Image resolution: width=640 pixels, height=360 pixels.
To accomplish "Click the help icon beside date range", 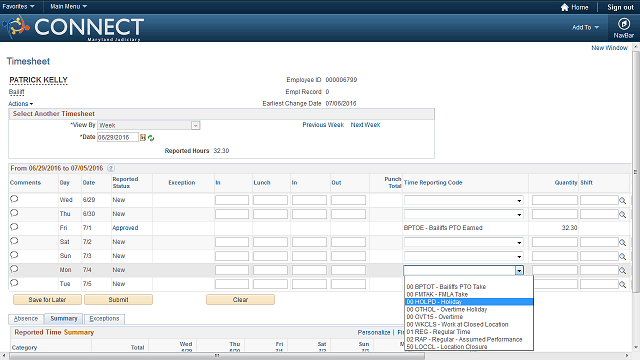I will tap(111, 168).
